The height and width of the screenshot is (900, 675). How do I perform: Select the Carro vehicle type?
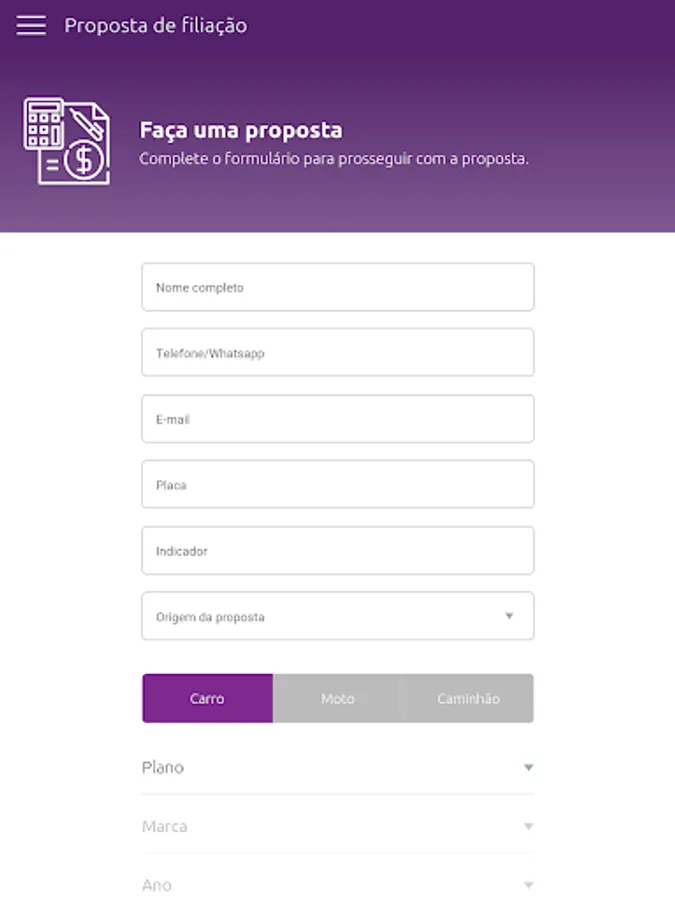coord(207,698)
